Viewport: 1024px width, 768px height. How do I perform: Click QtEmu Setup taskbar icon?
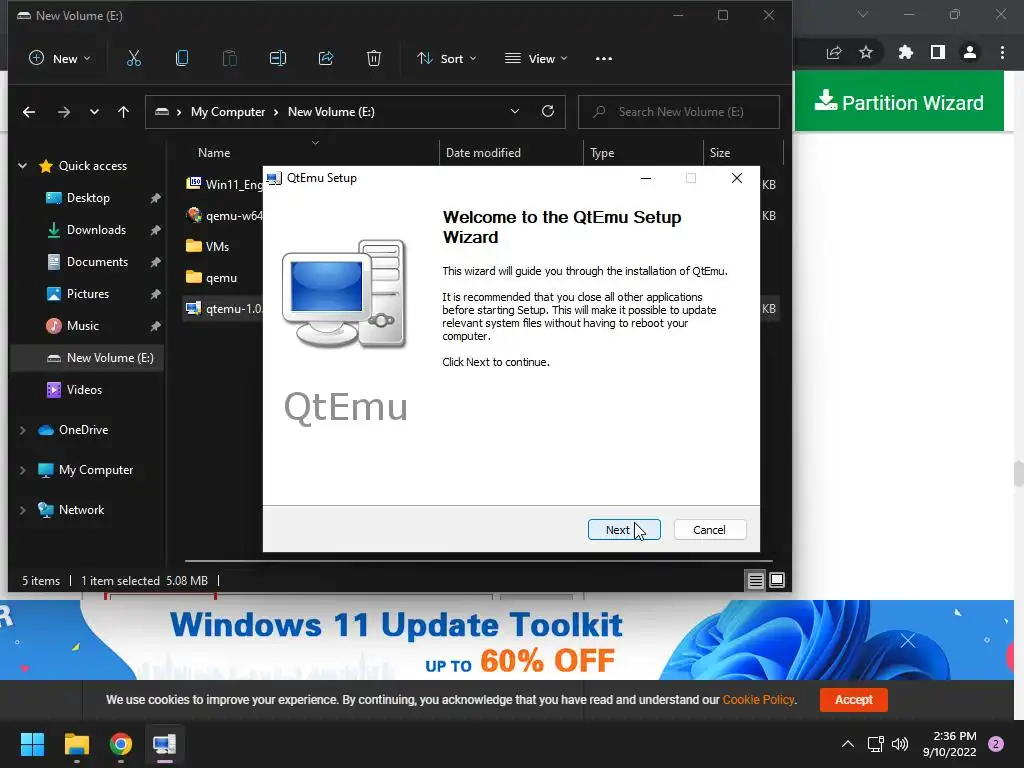point(165,744)
